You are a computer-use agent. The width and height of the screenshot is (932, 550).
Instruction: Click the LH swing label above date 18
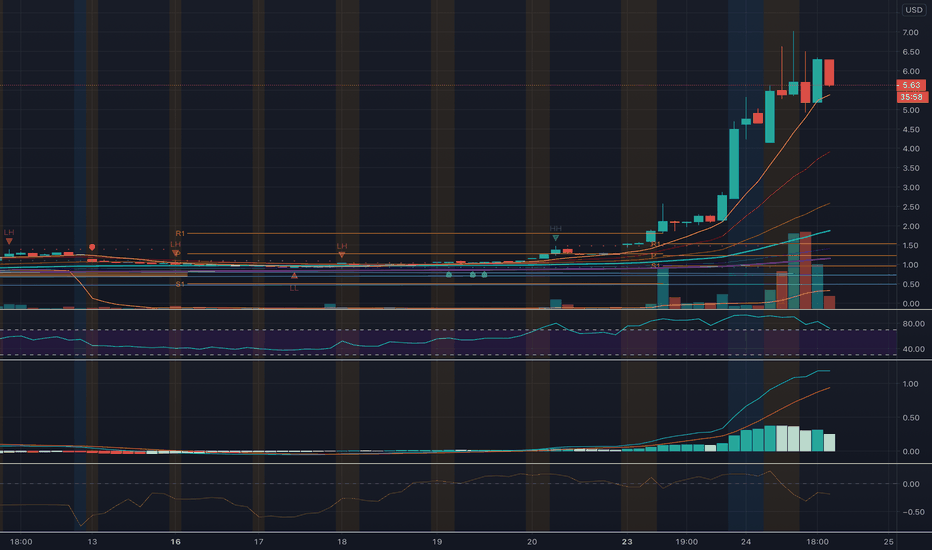pos(342,246)
